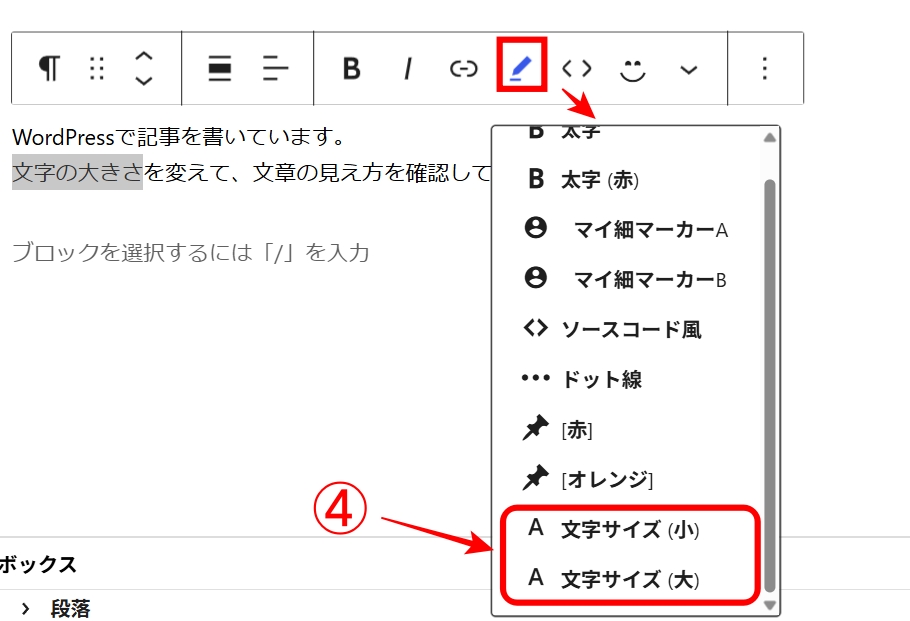The height and width of the screenshot is (621, 910).
Task: Click the code icon beside ソースコード風
Action: 535,328
